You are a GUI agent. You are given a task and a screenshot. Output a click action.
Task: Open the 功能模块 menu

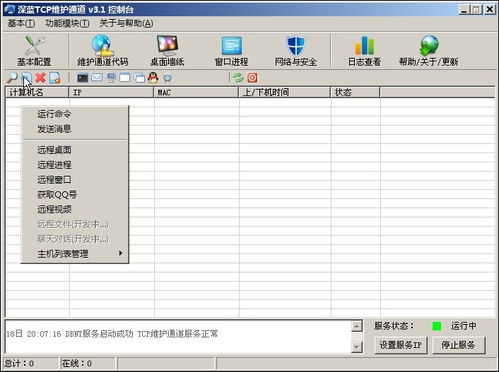tap(67, 23)
